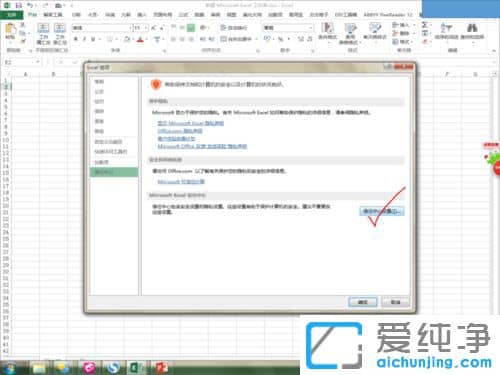Click the Undo arrow in the quick access toolbar
The height and width of the screenshot is (375, 500).
(x=30, y=5)
